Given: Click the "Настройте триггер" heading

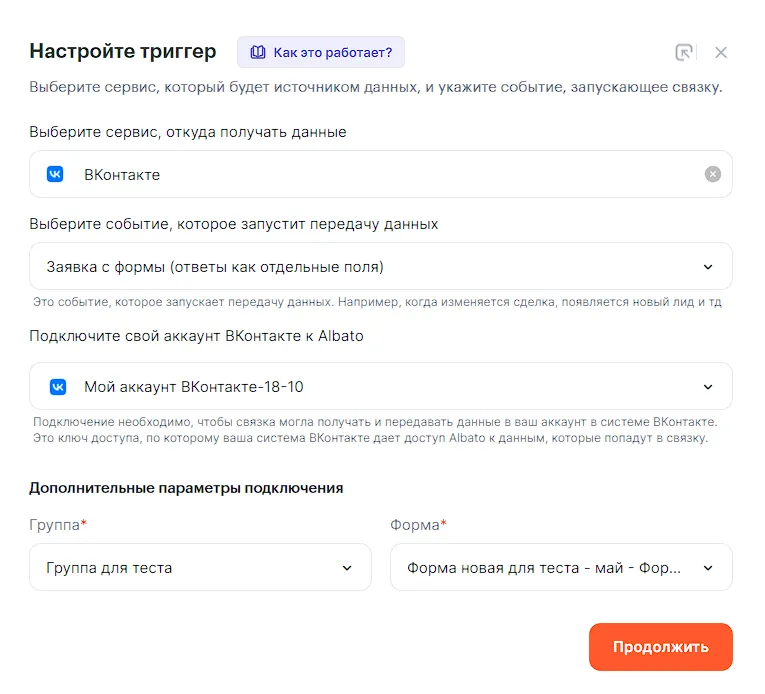Looking at the screenshot, I should click(122, 52).
